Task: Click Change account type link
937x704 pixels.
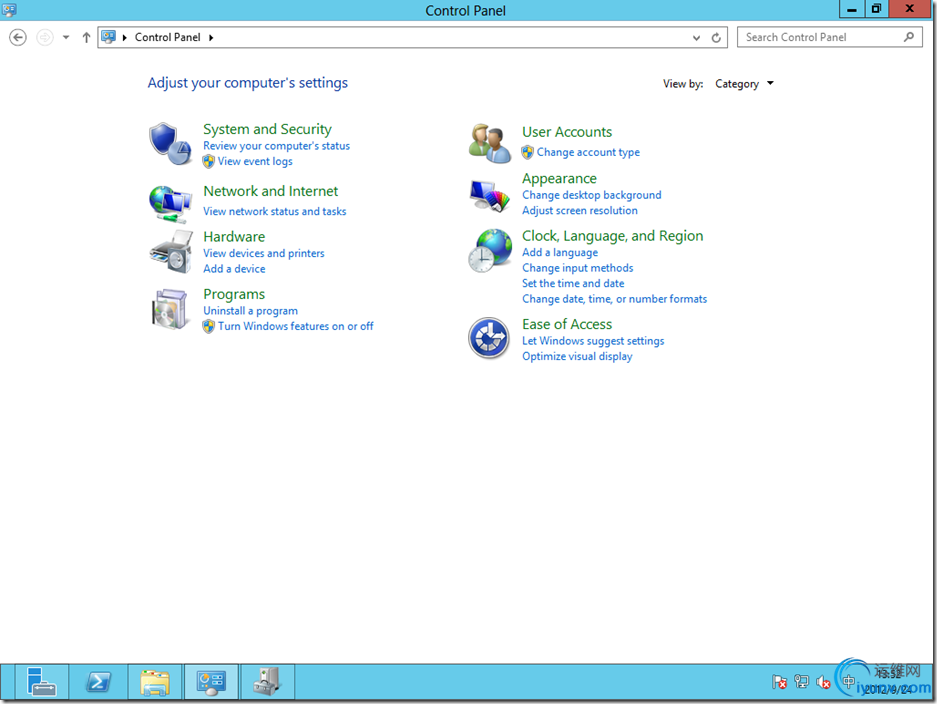Action: tap(588, 152)
